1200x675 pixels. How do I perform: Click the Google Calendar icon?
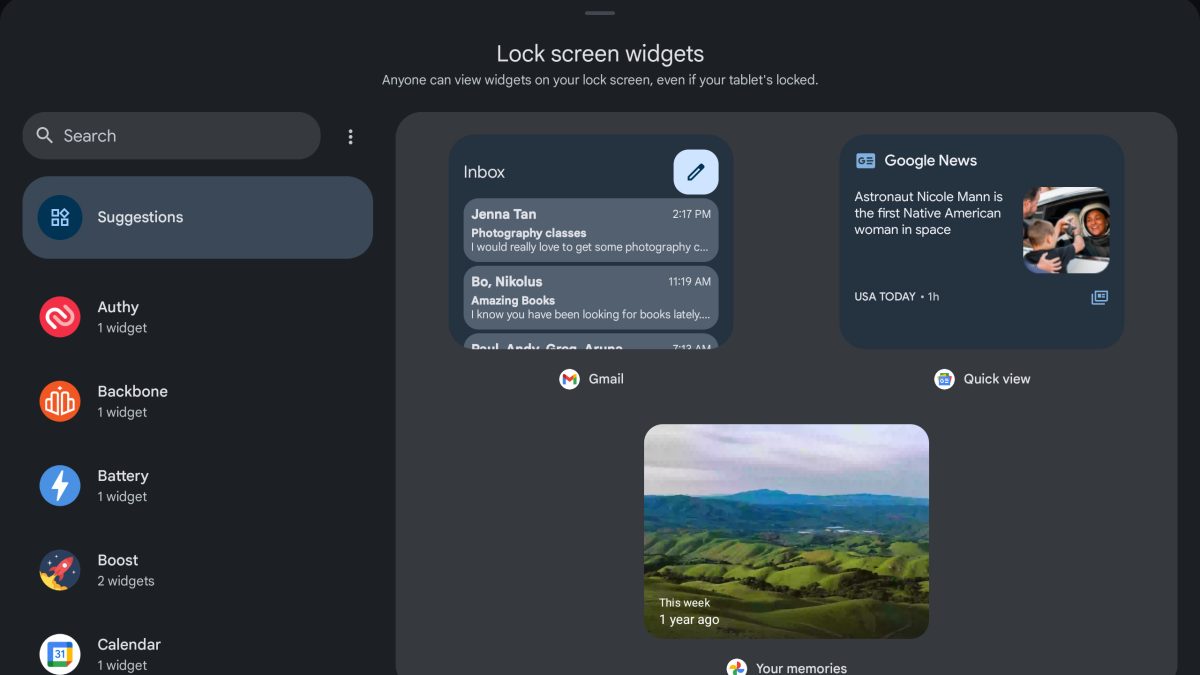point(60,654)
